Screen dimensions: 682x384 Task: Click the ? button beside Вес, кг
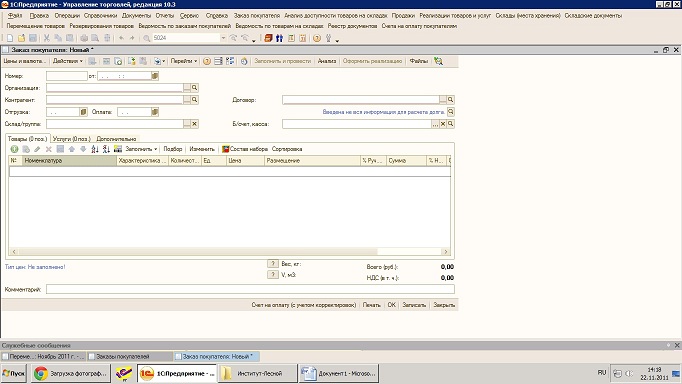click(x=273, y=264)
